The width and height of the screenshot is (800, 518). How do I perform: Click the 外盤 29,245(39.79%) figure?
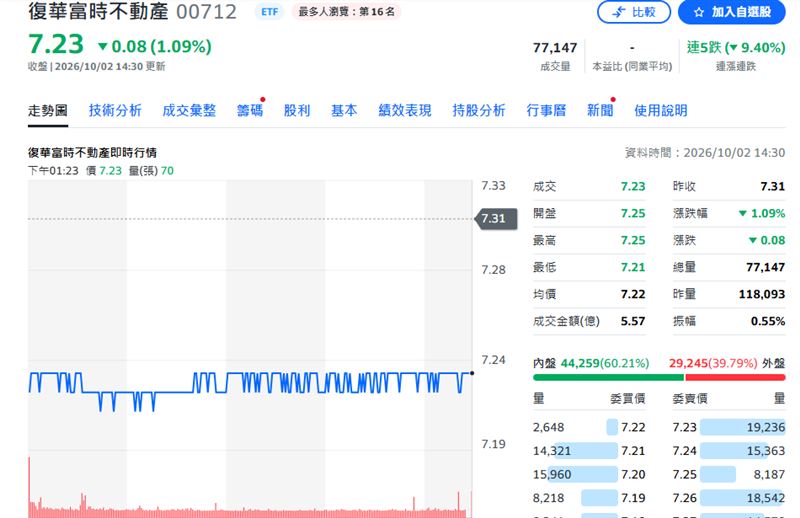713,363
